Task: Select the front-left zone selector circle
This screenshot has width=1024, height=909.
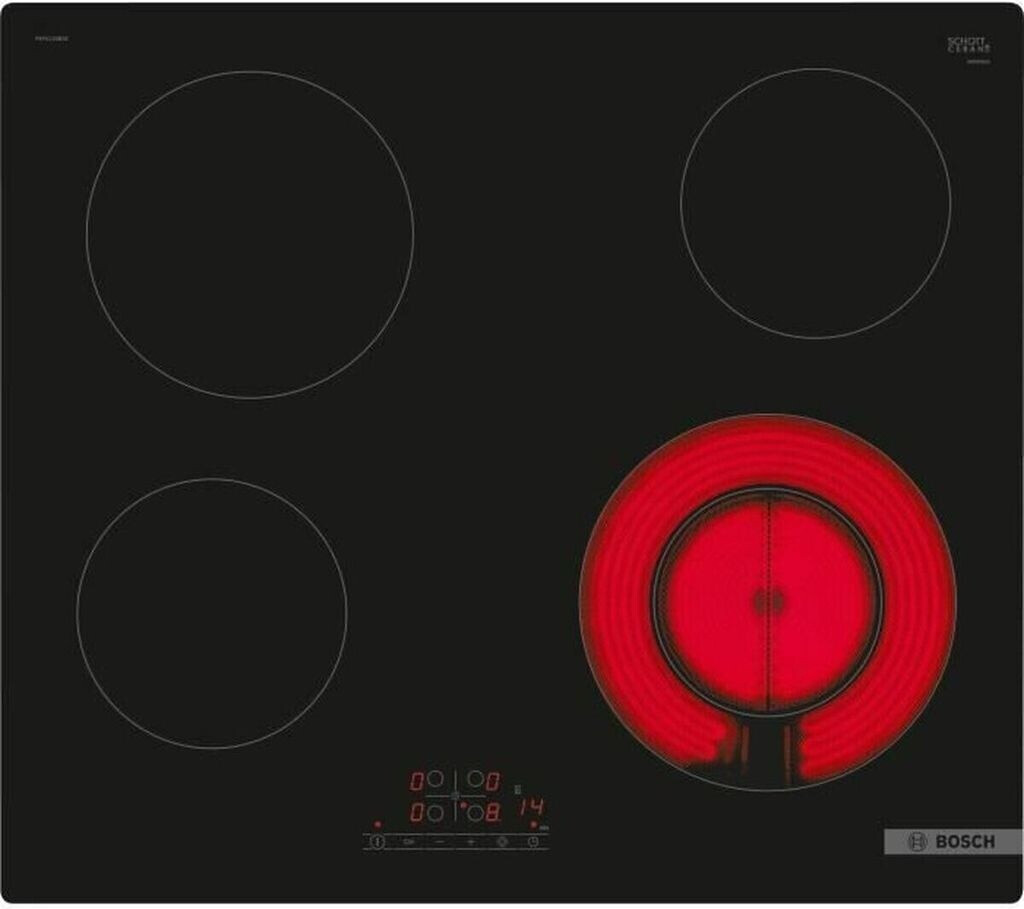Action: (x=435, y=813)
